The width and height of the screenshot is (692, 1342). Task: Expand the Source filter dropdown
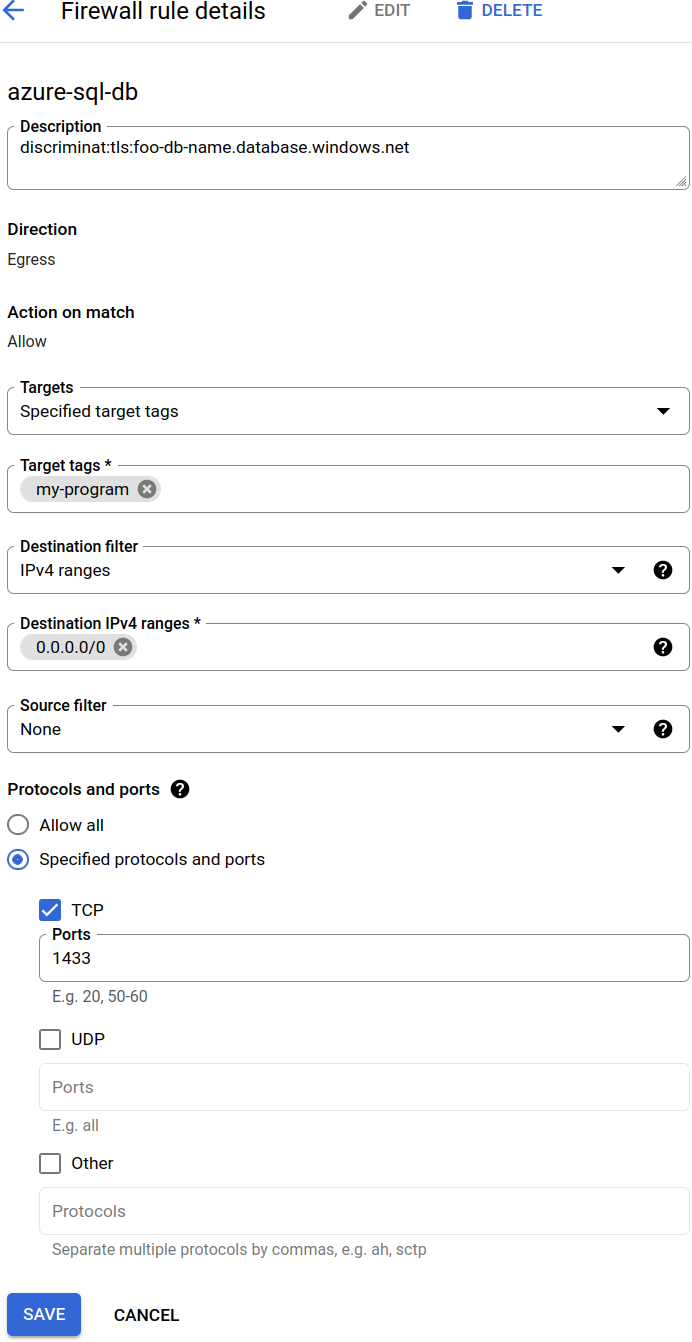click(x=618, y=729)
